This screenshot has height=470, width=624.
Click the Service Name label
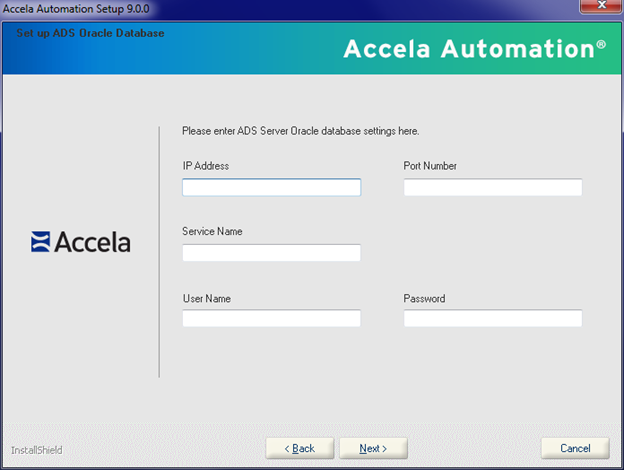(x=212, y=232)
